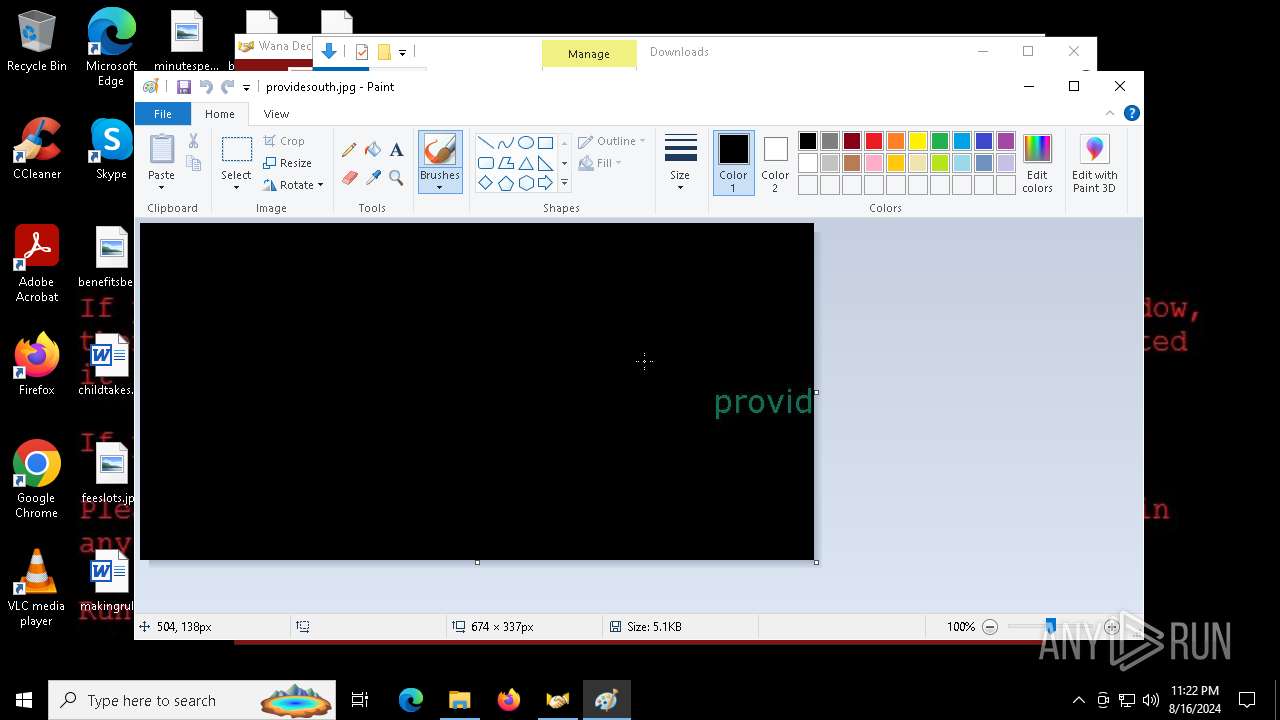Open the VLC media player desktop icon
Screen dimensions: 1280x720
(37, 588)
